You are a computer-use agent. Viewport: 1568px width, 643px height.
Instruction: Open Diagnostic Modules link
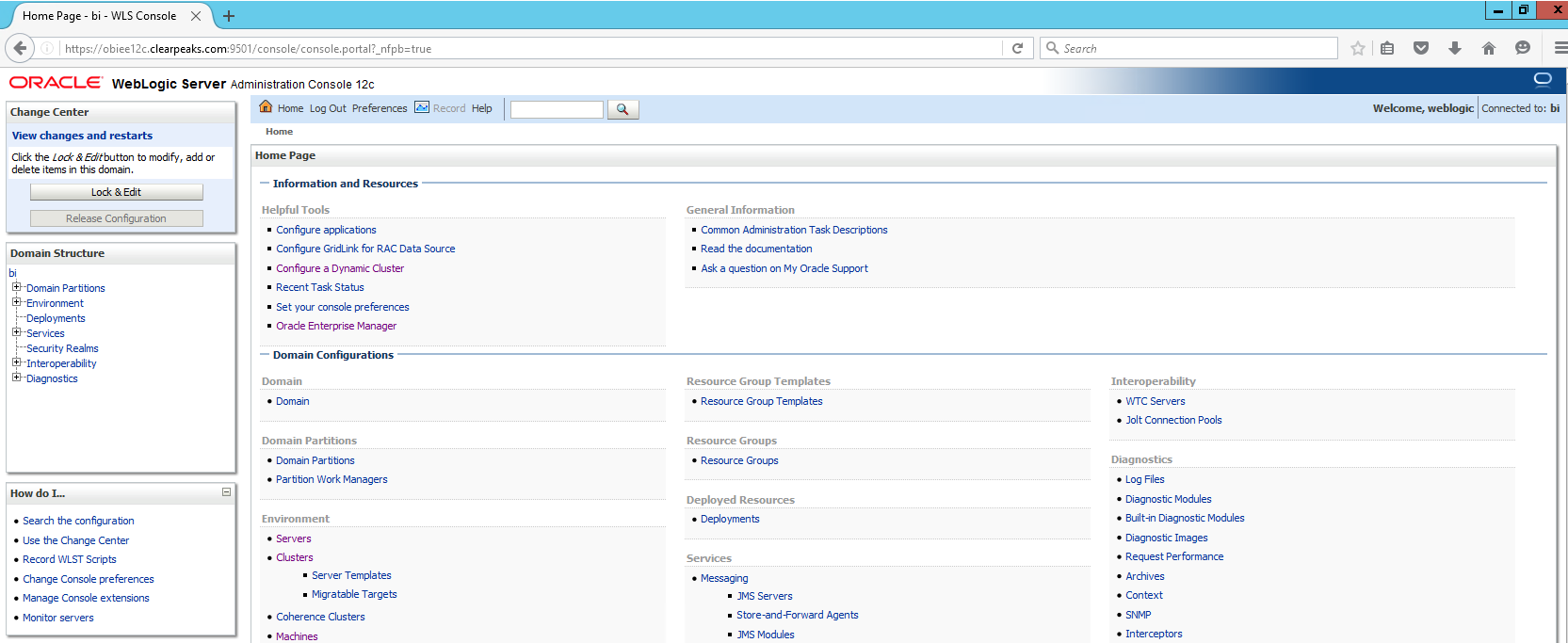pyautogui.click(x=1169, y=499)
